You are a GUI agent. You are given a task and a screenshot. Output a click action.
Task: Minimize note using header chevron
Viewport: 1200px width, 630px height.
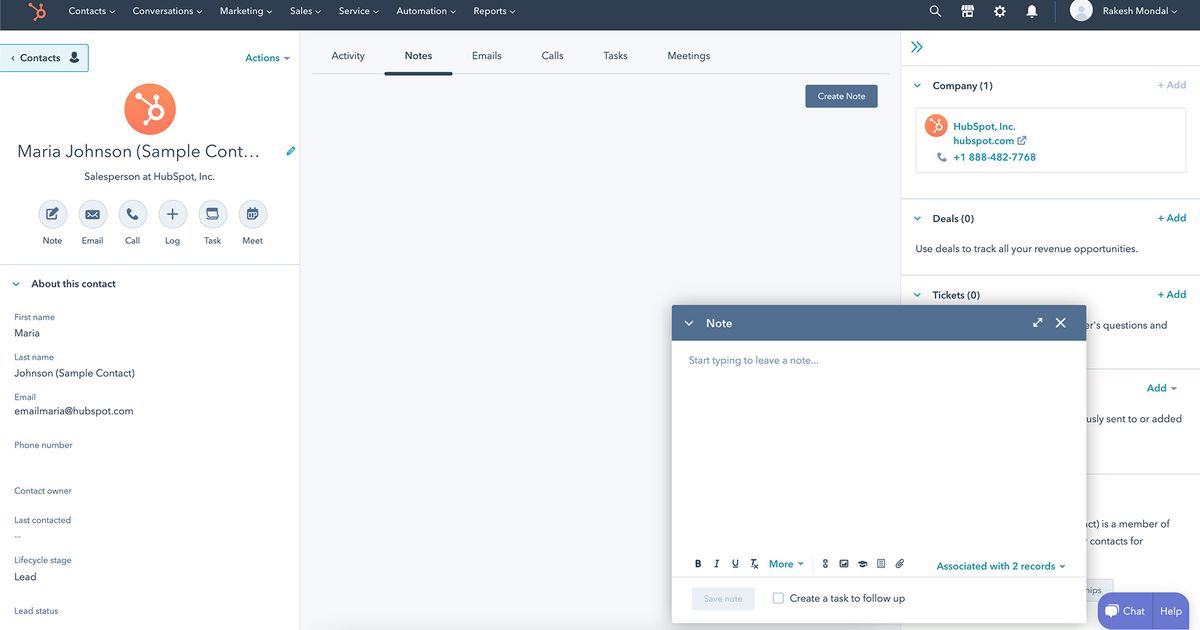coord(689,323)
